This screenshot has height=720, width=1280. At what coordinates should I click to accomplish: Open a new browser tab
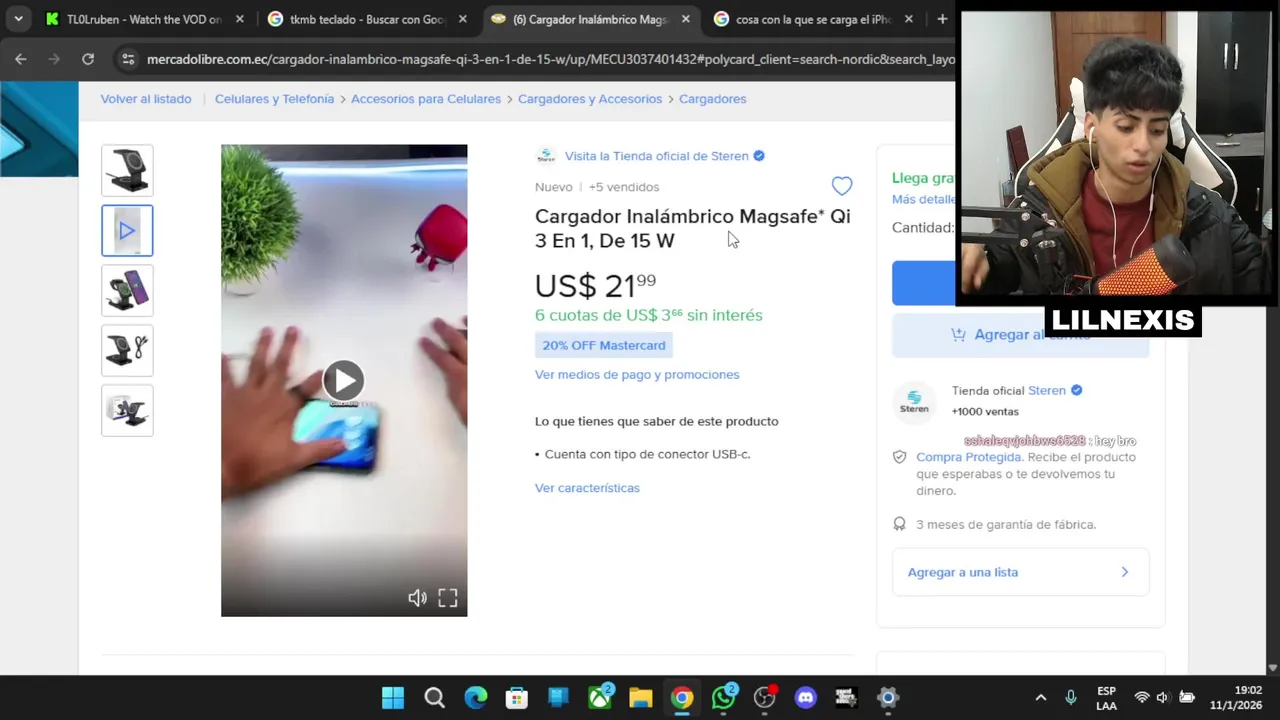pyautogui.click(x=942, y=19)
